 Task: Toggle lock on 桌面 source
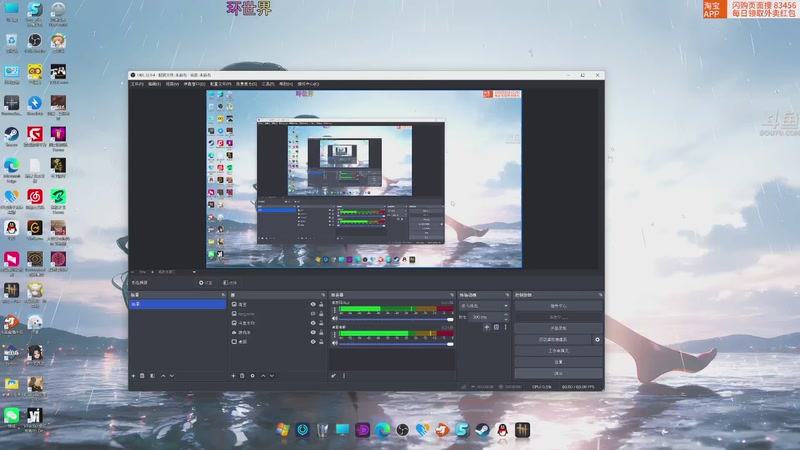pyautogui.click(x=321, y=341)
